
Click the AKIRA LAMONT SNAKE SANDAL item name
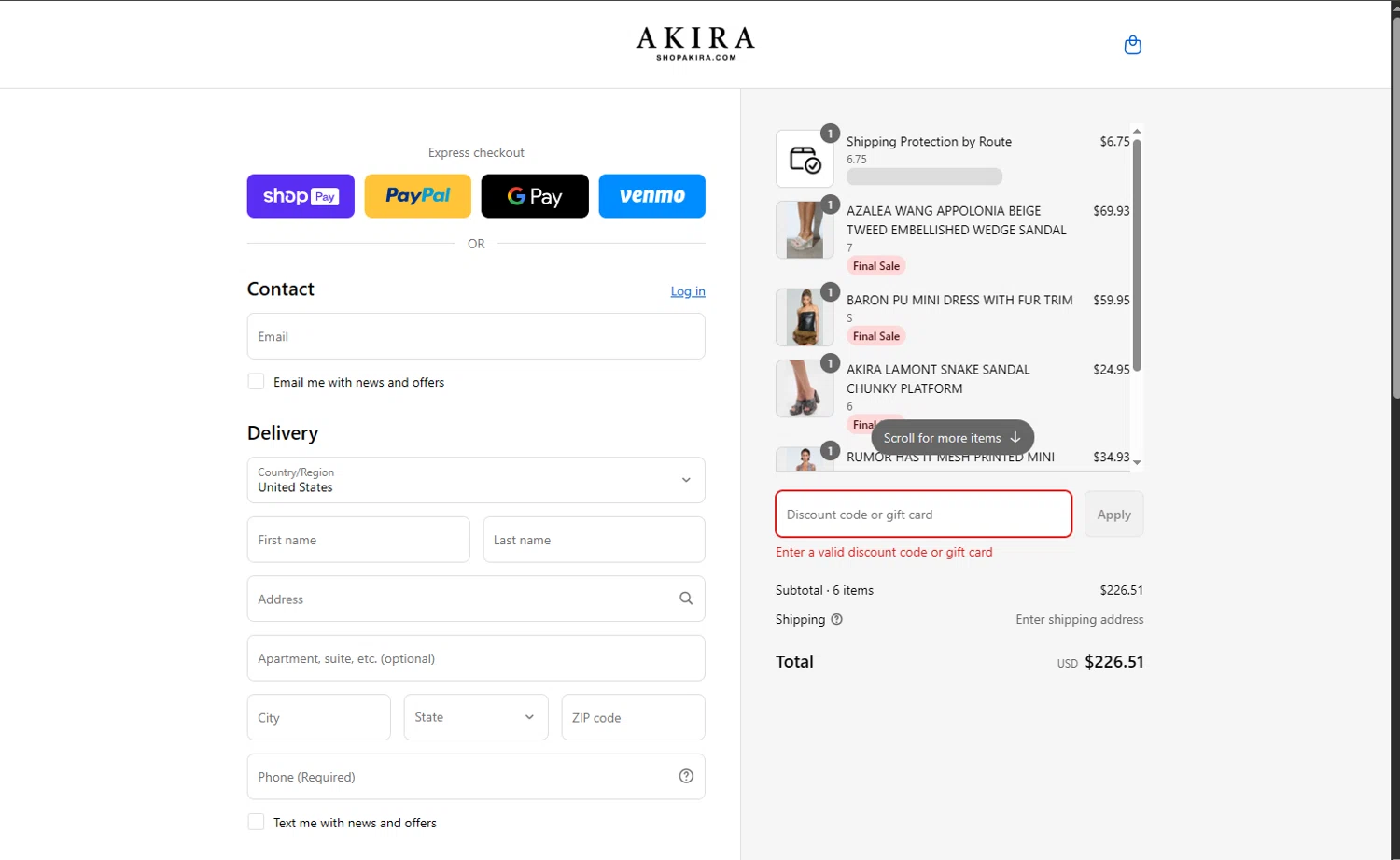coord(938,379)
